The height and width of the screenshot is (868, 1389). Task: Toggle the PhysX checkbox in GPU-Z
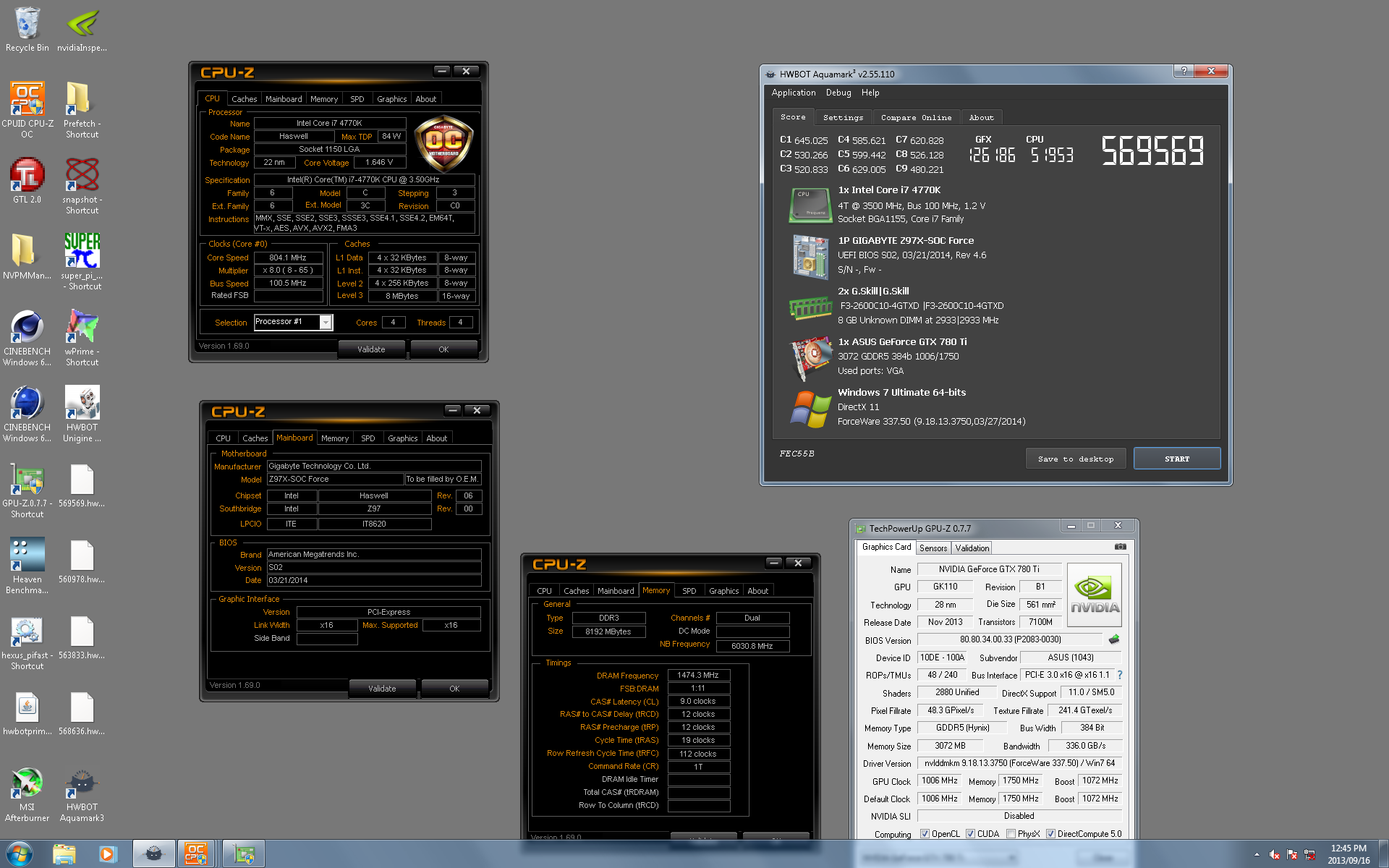pos(1011,834)
